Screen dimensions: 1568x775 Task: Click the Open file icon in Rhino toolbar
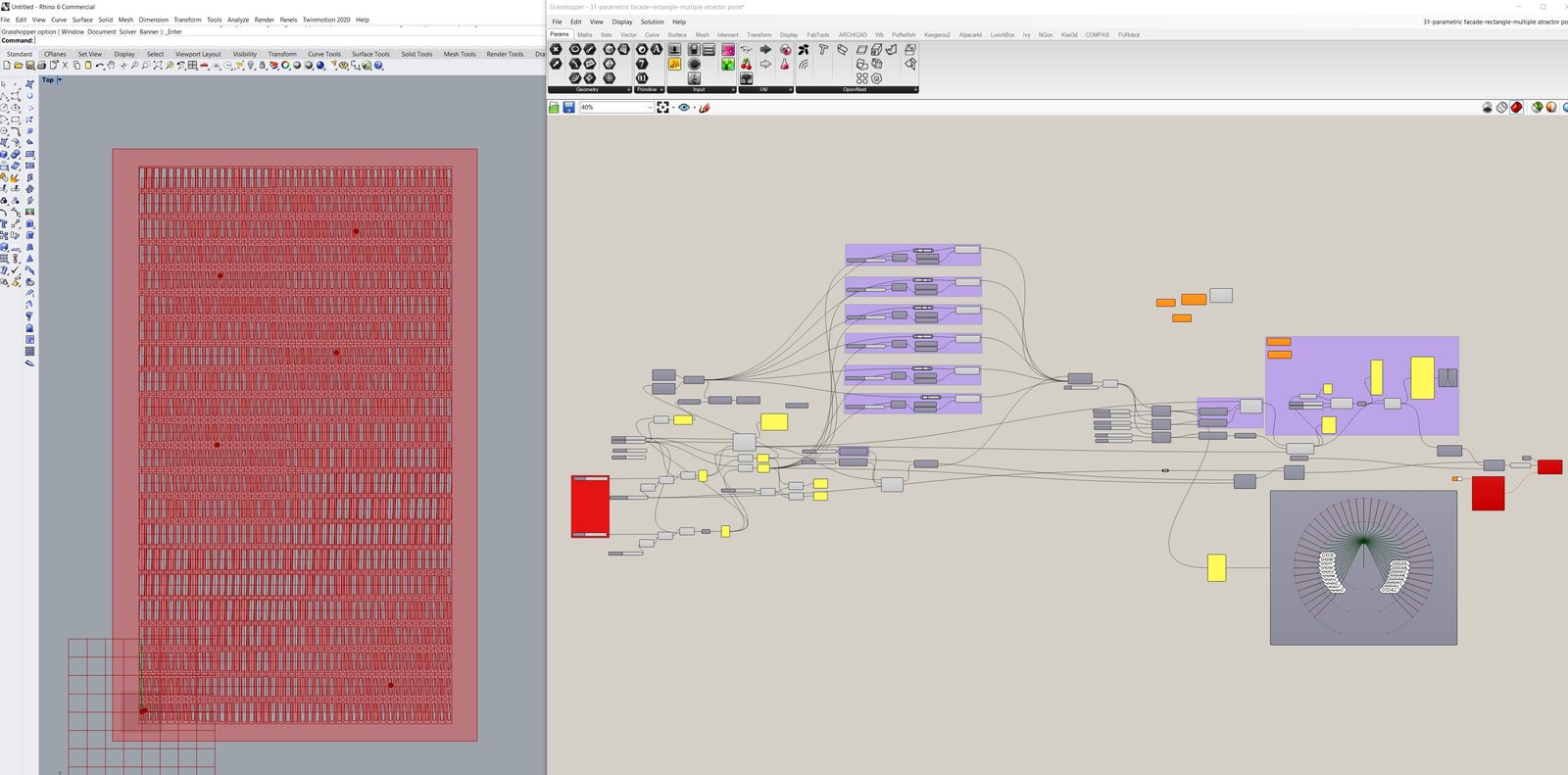18,66
